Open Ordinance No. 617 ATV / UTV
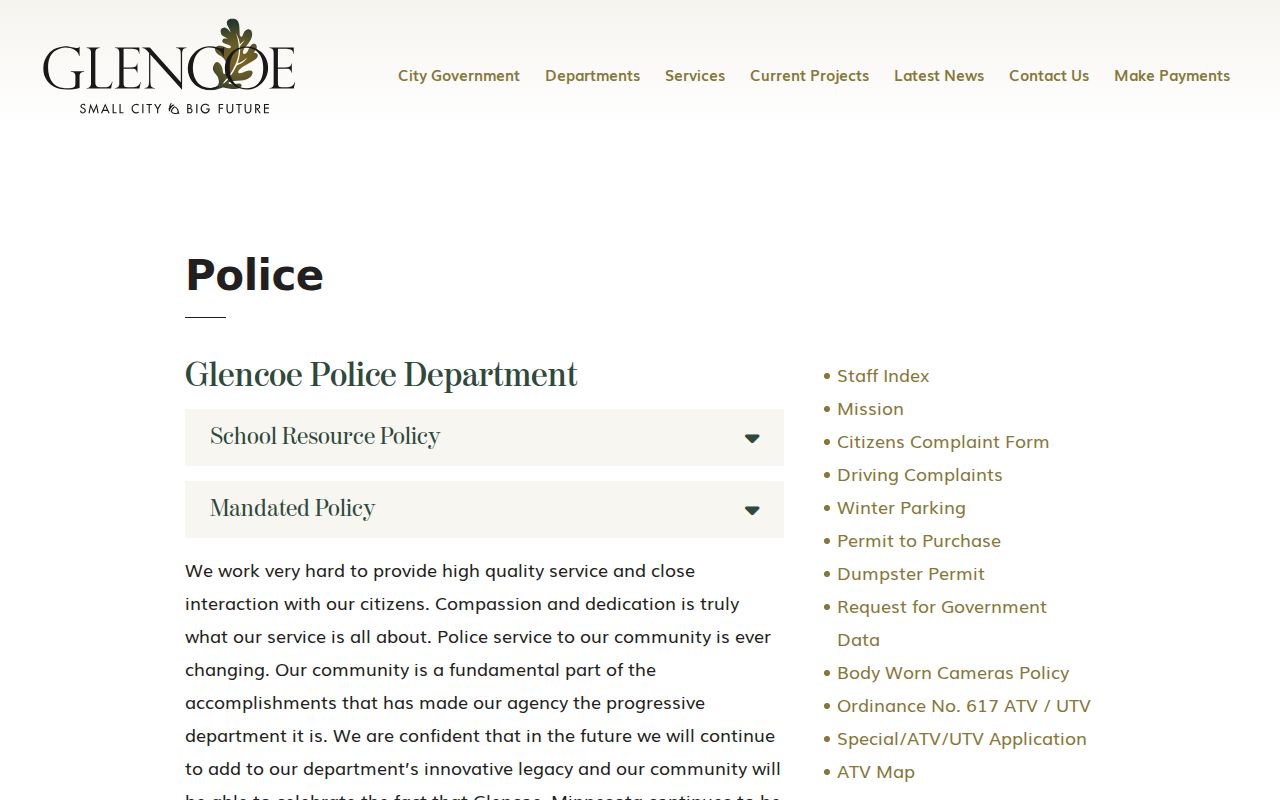The image size is (1280, 800). (964, 706)
